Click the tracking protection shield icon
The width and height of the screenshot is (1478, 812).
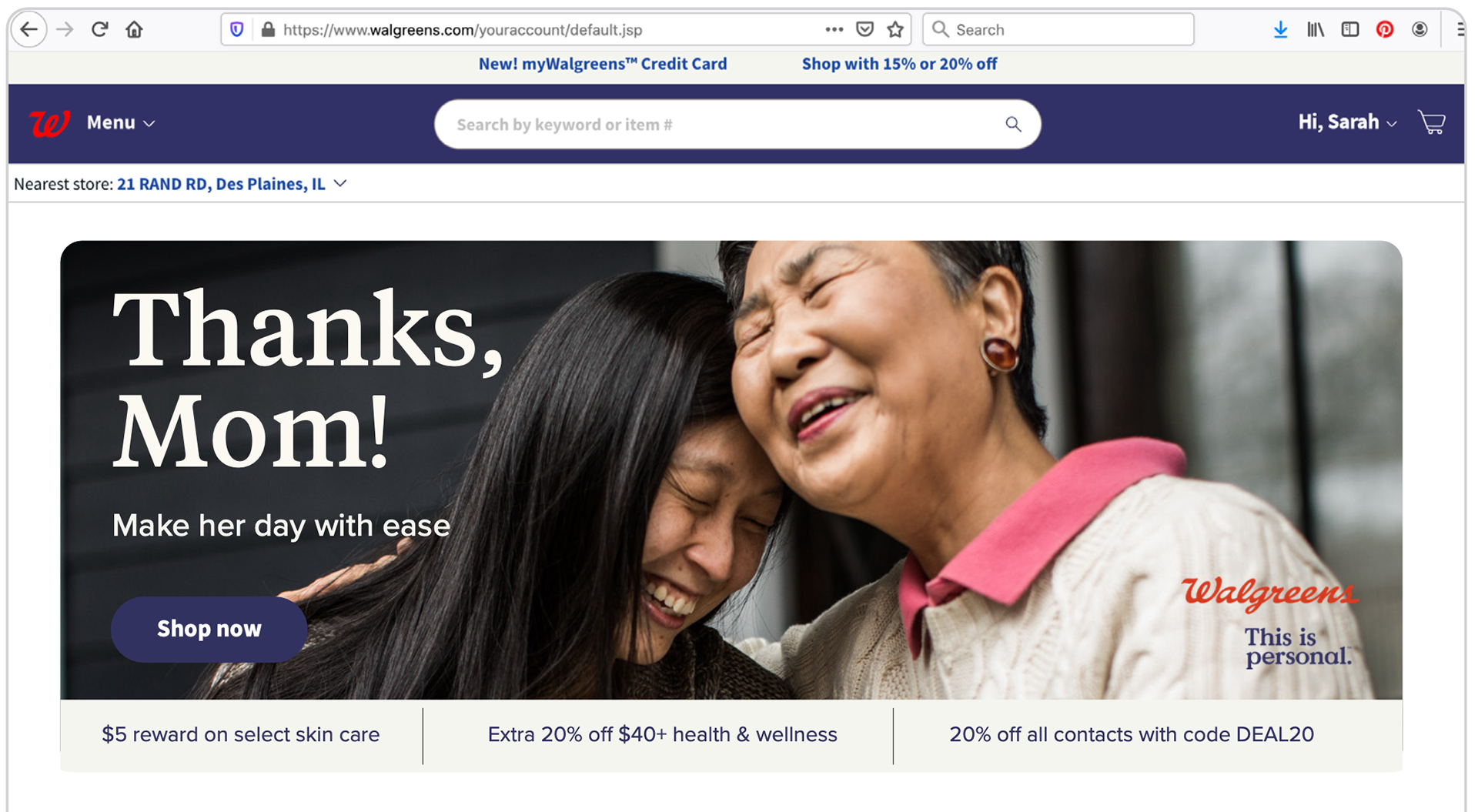tap(237, 30)
